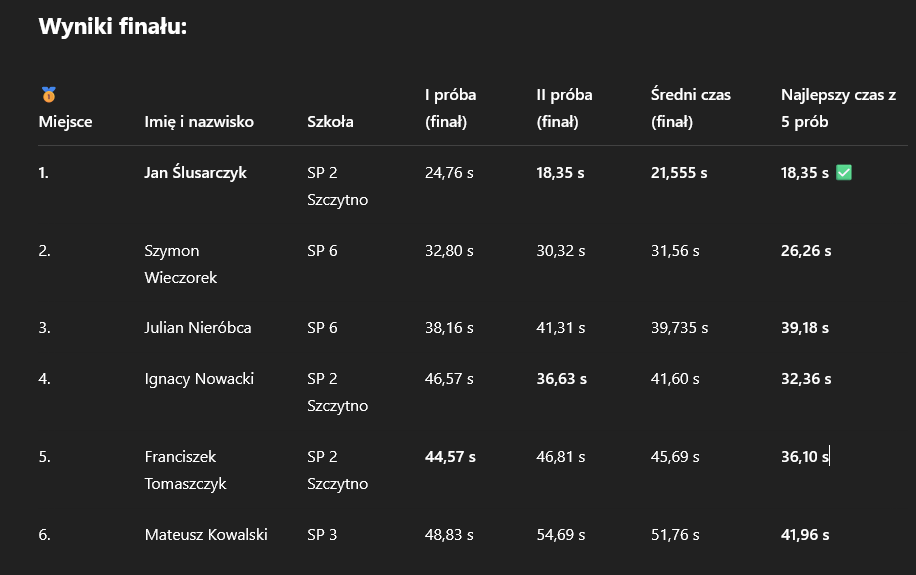This screenshot has width=916, height=575.
Task: Select Julian Nieróbca in the table
Action: [x=198, y=328]
